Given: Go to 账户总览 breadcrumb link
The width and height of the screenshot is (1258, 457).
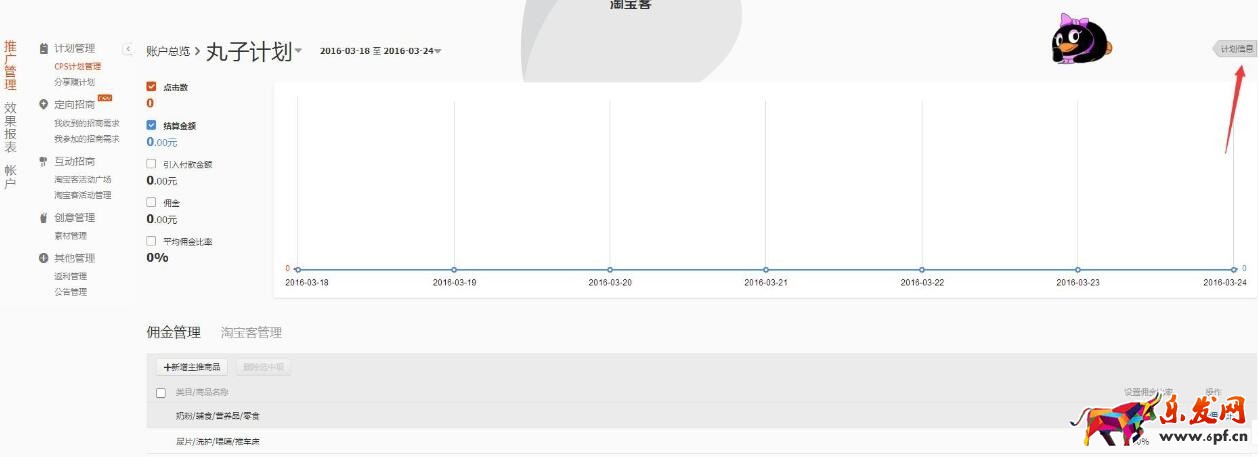Looking at the screenshot, I should point(167,51).
